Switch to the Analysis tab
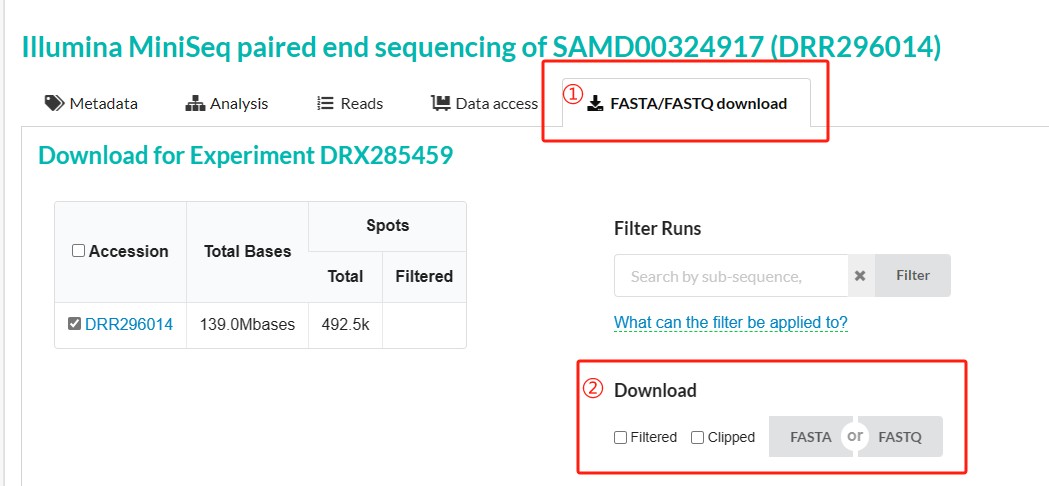Image resolution: width=1049 pixels, height=486 pixels. click(x=226, y=104)
